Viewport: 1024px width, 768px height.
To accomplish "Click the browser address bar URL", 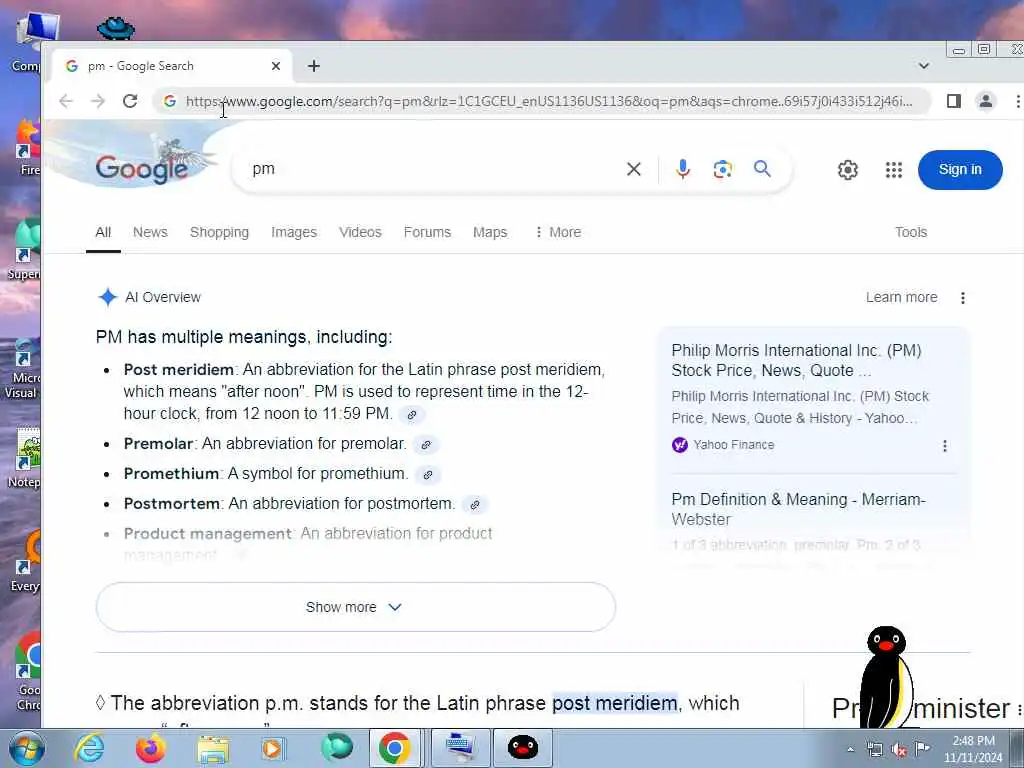I will (549, 101).
